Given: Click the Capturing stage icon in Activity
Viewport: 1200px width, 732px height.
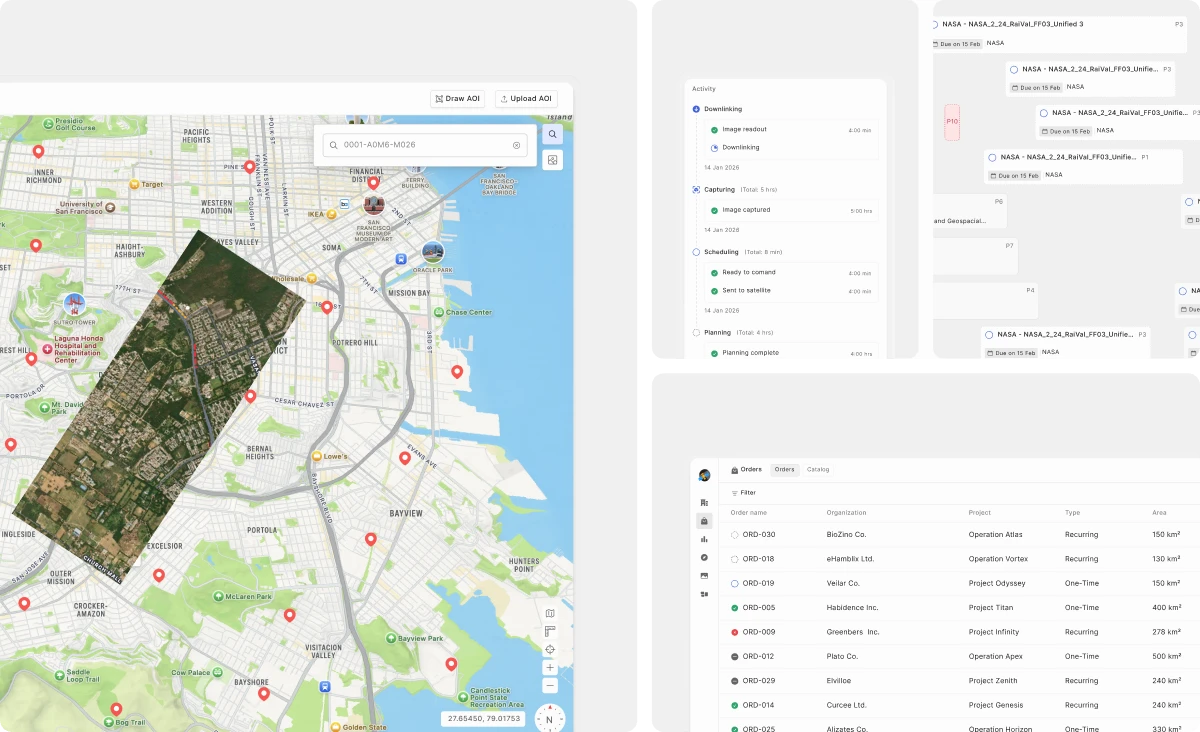Looking at the screenshot, I should coord(696,189).
